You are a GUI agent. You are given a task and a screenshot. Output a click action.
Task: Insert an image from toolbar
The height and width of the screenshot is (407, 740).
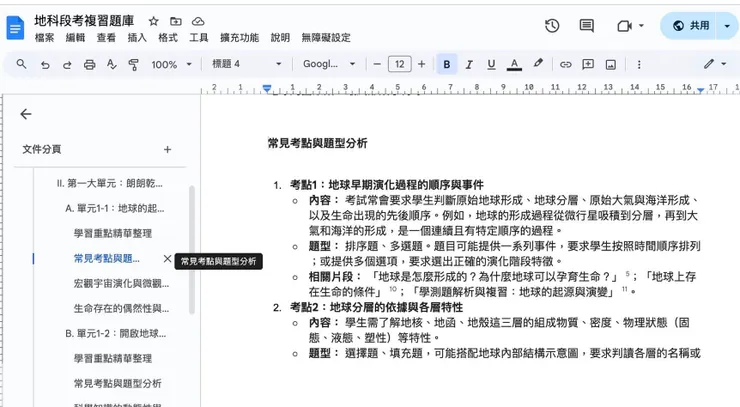tap(611, 65)
